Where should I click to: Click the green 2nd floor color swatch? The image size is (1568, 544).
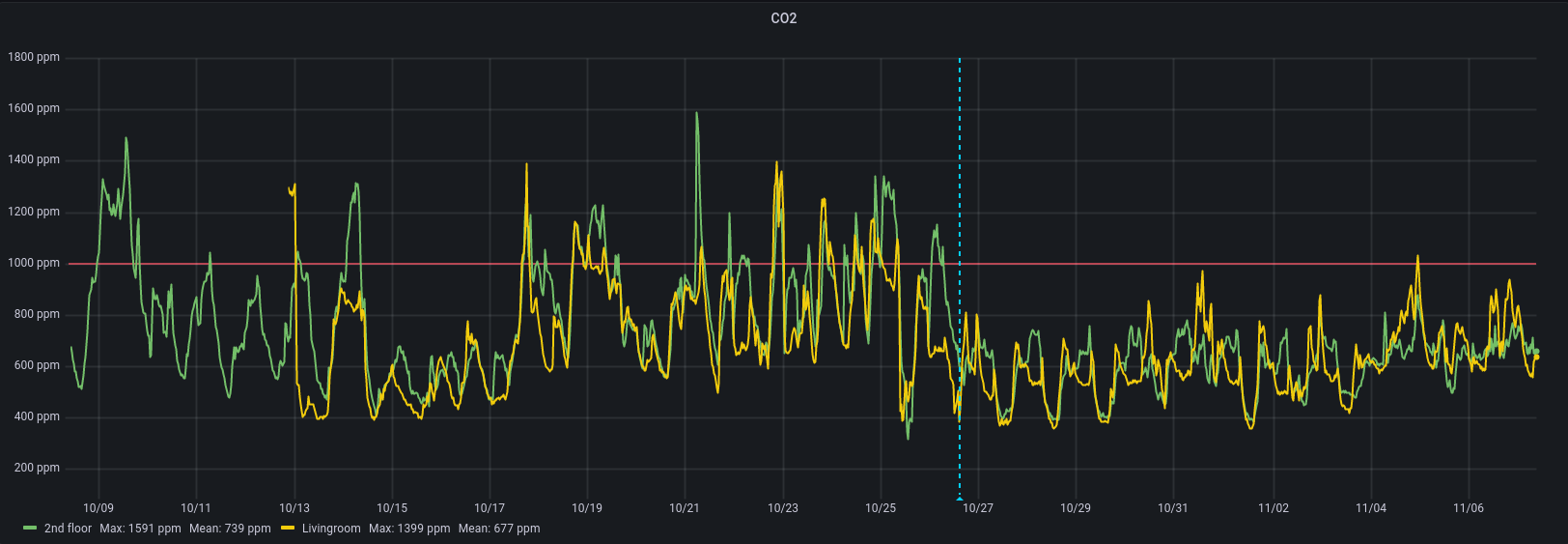pos(30,529)
